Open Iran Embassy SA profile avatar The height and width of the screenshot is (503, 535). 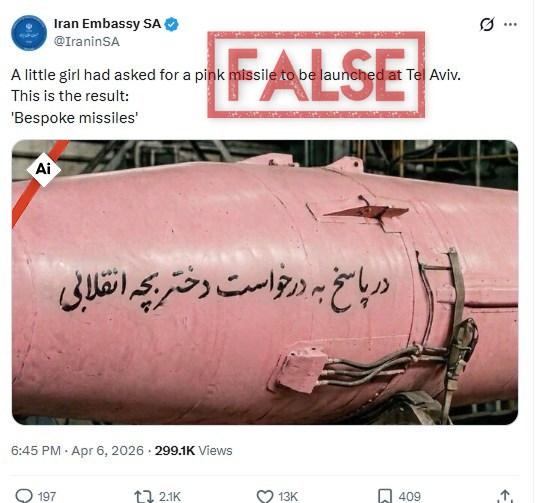[29, 33]
